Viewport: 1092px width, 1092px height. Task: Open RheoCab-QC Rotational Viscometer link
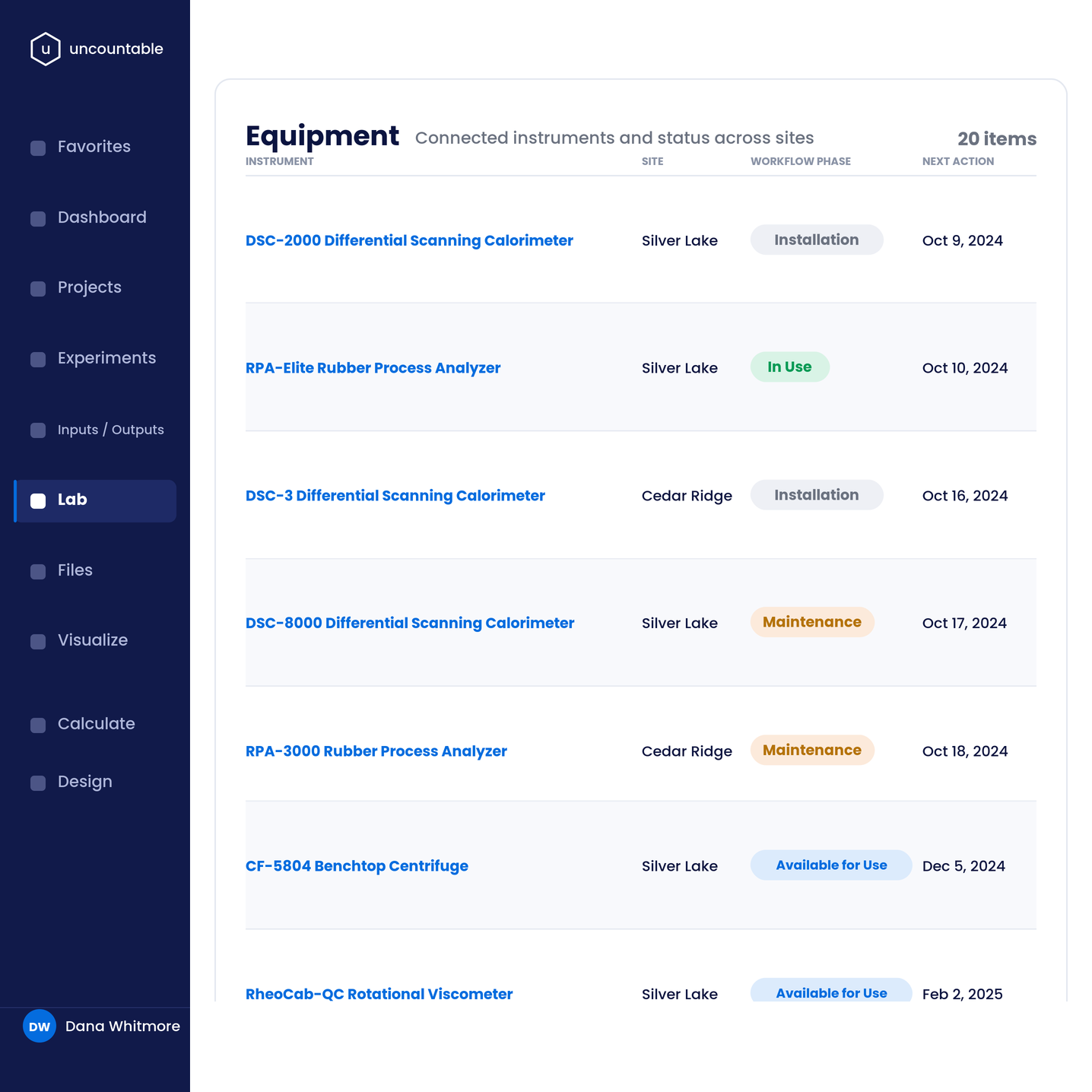[x=379, y=994]
